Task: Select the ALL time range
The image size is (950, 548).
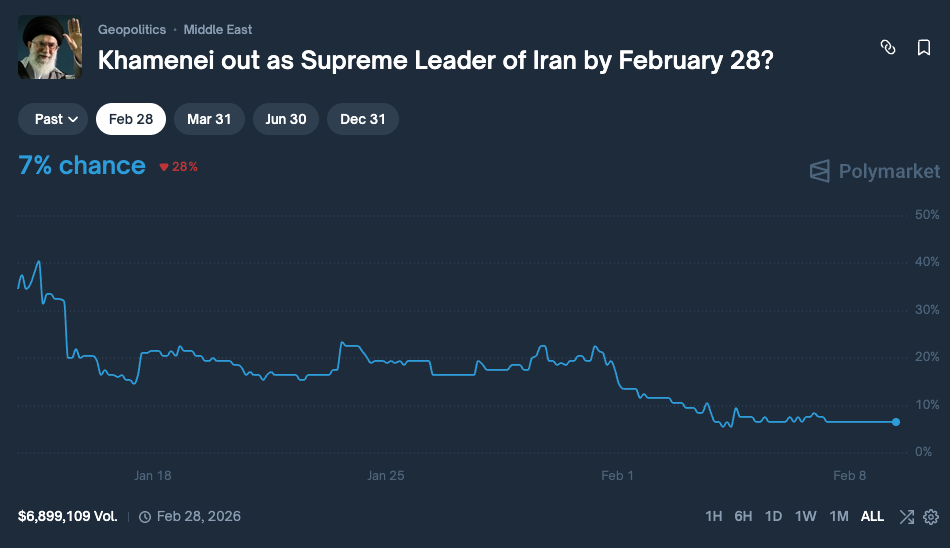Action: tap(872, 517)
